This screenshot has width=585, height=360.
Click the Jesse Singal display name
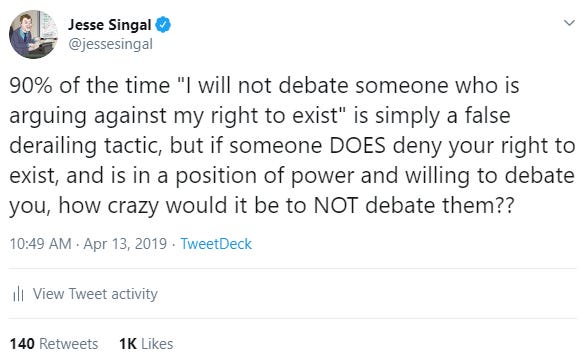tap(109, 25)
